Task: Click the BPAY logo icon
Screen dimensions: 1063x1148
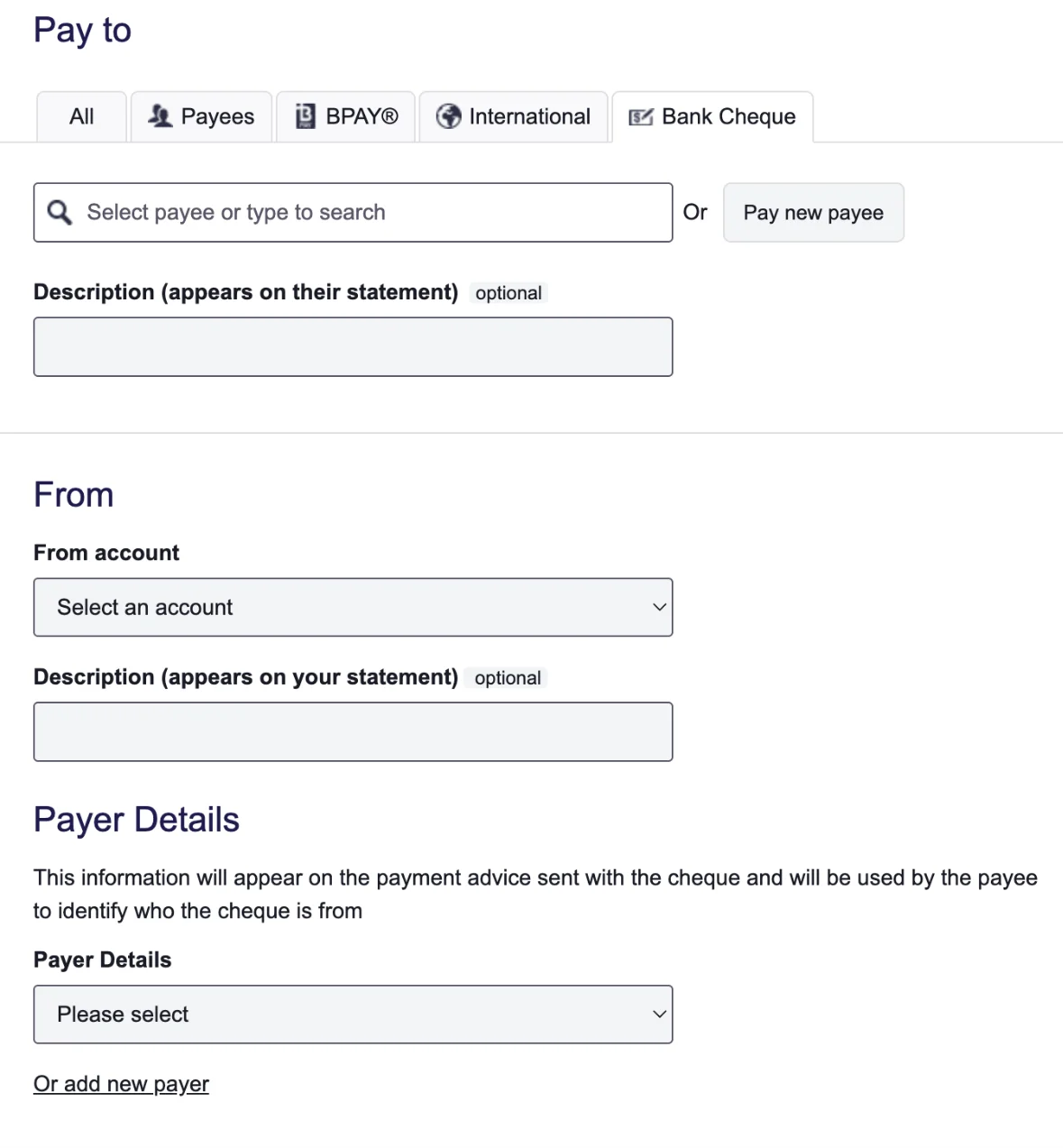Action: tap(304, 115)
